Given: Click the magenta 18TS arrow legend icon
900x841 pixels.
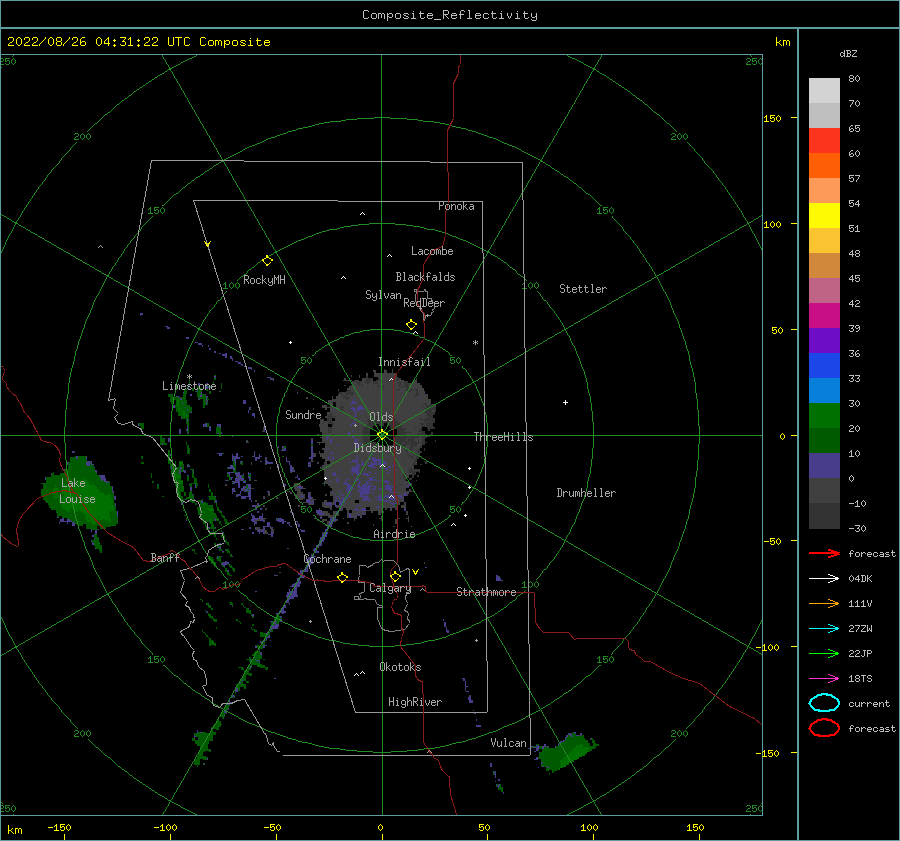Looking at the screenshot, I should click(x=824, y=679).
